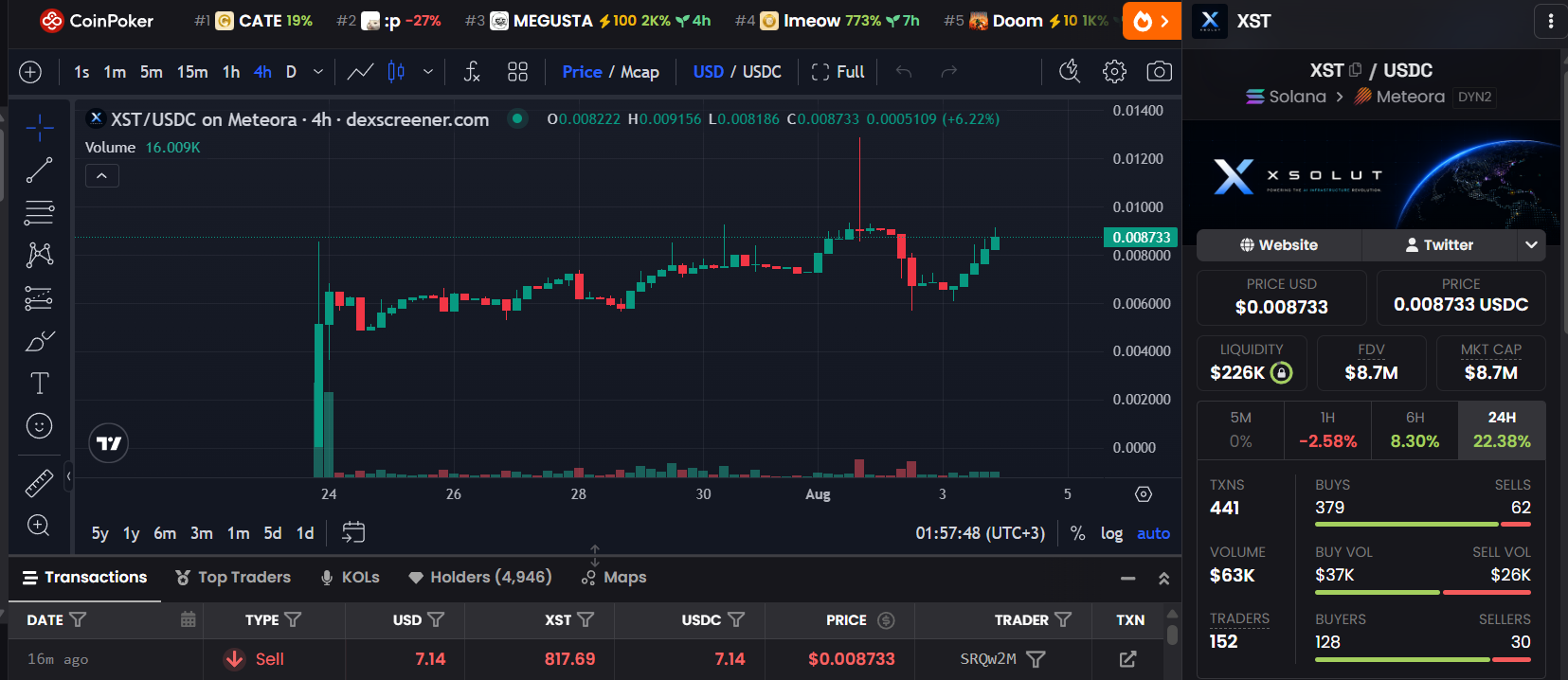Image resolution: width=1568 pixels, height=680 pixels.
Task: Minimize the transactions panel
Action: coord(1127,578)
